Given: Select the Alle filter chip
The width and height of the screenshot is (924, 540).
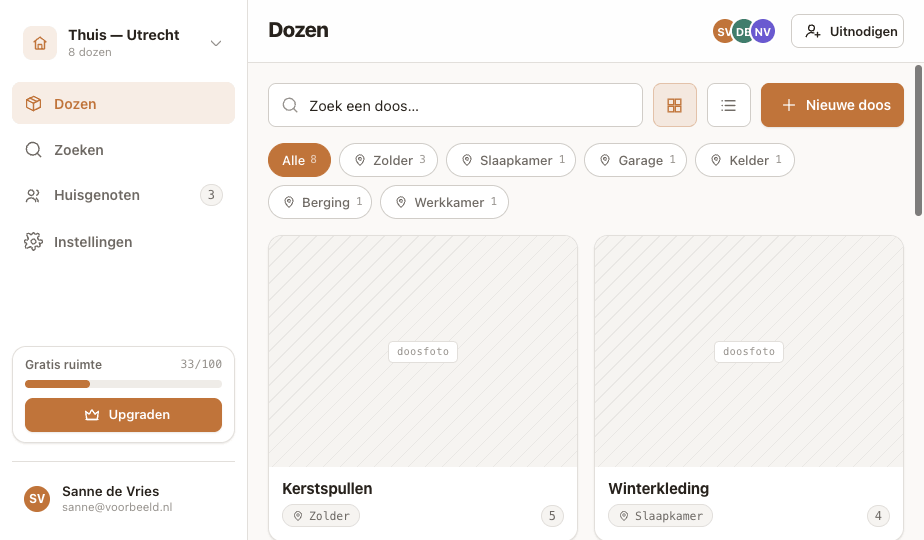Looking at the screenshot, I should [299, 160].
